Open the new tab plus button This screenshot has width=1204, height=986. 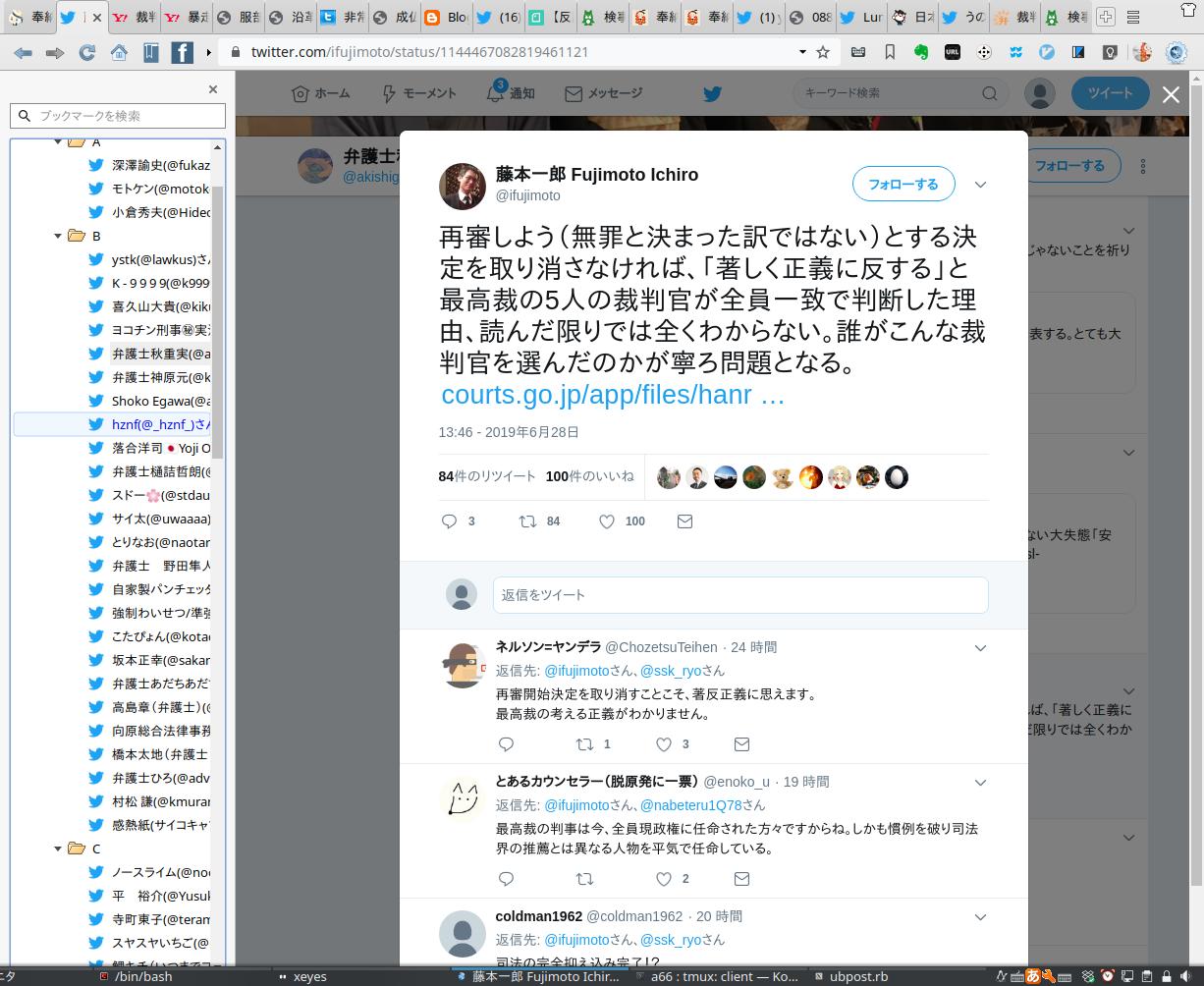(1105, 17)
